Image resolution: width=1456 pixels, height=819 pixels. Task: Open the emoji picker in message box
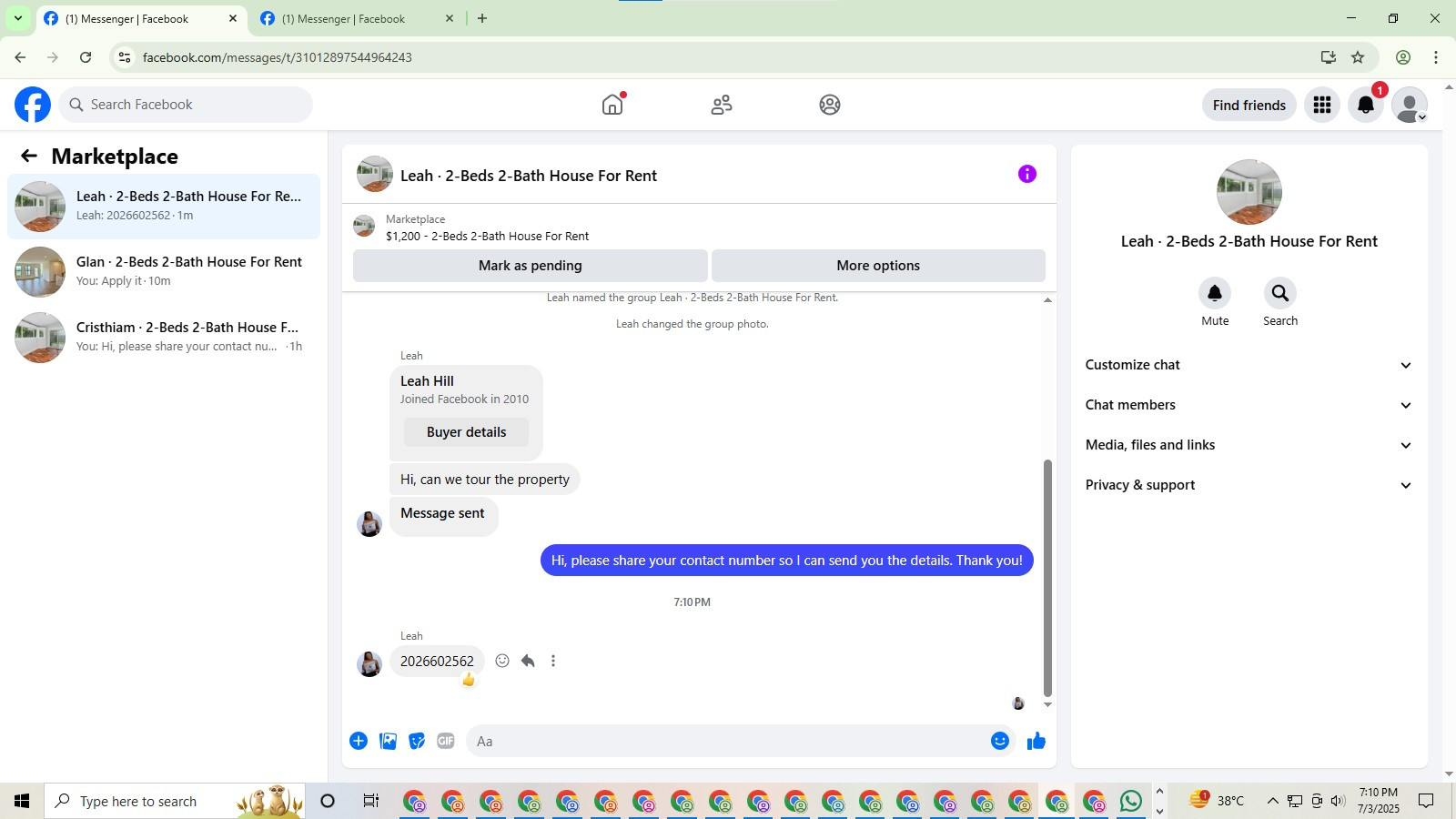pos(1000,741)
